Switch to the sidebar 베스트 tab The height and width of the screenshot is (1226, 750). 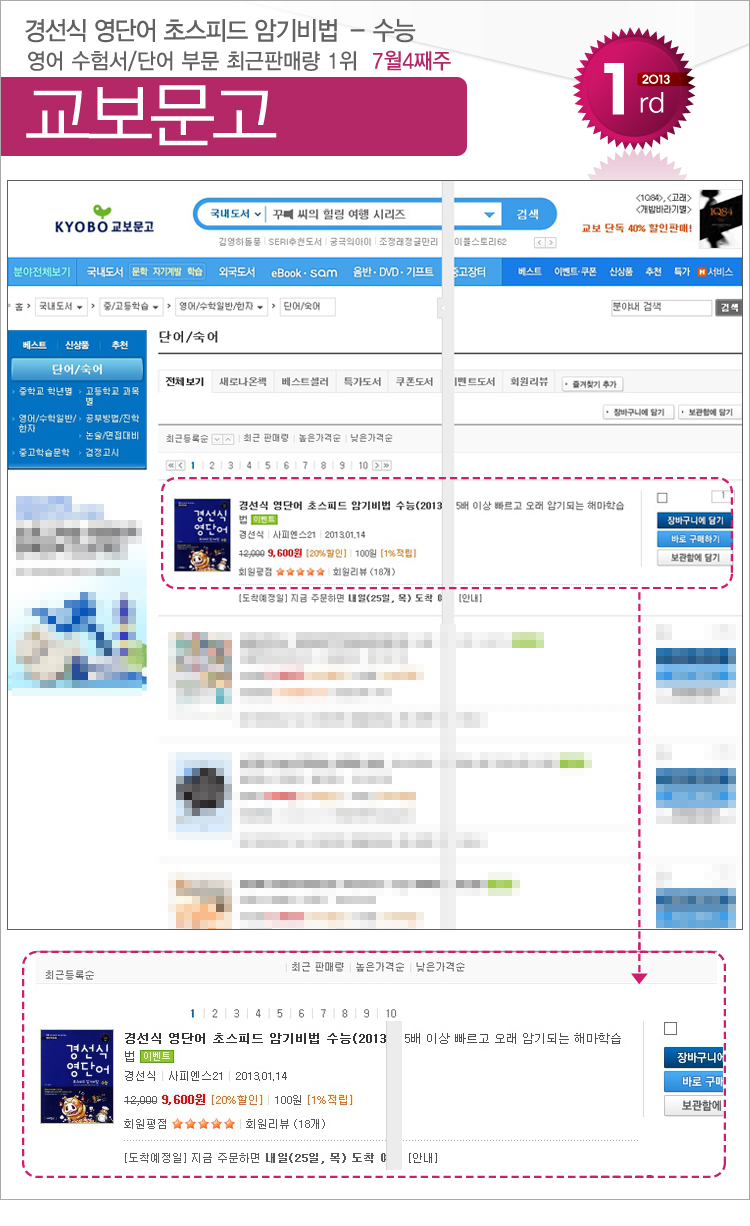(34, 345)
